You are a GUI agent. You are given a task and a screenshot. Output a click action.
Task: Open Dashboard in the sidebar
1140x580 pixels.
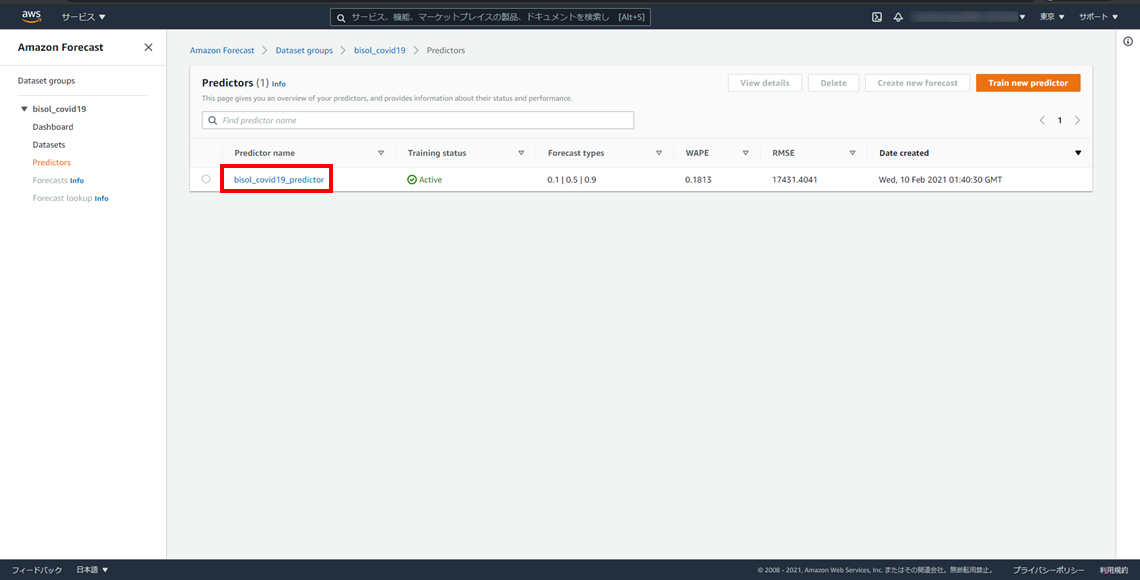coord(52,127)
